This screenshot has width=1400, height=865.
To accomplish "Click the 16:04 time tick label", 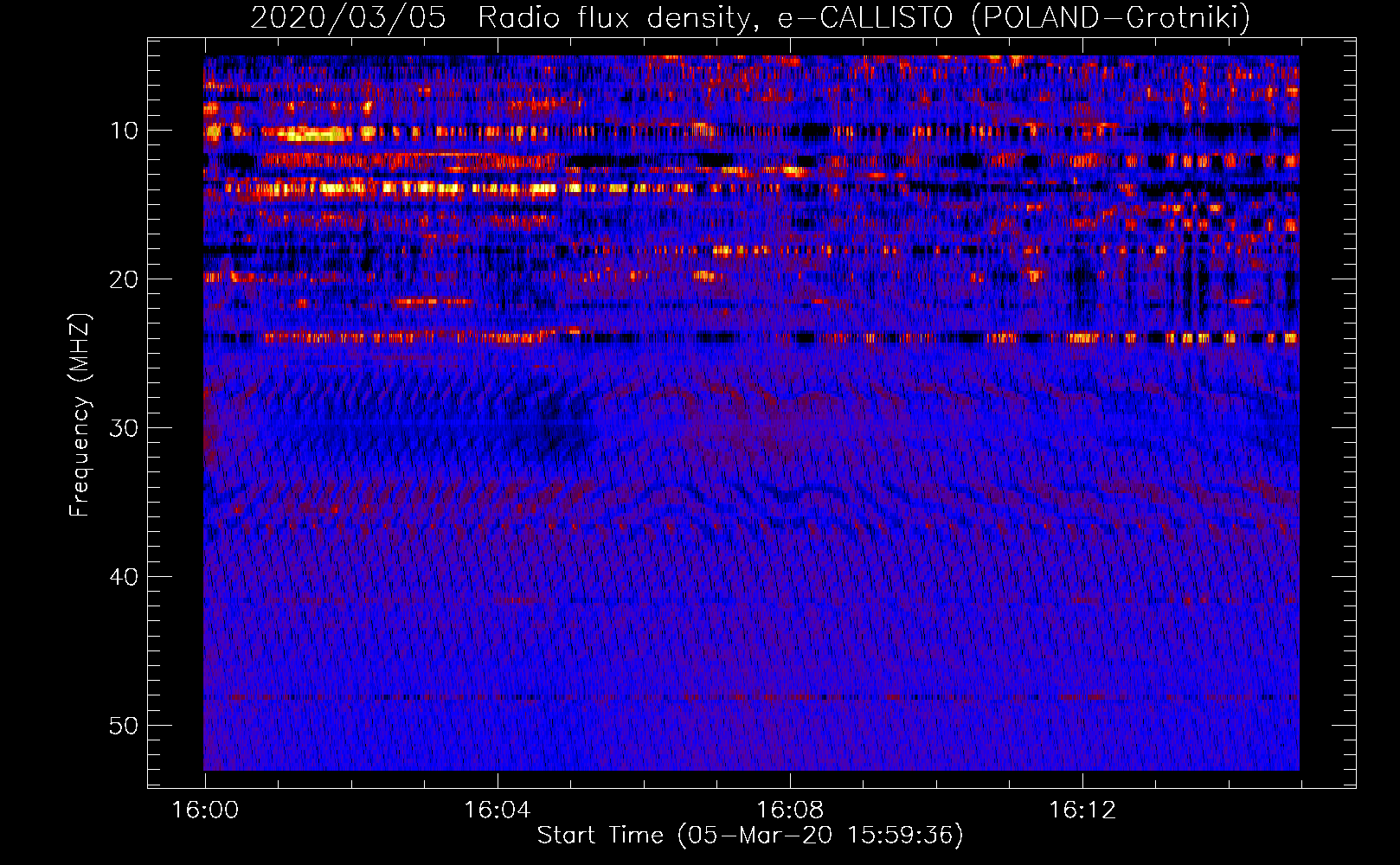I will (497, 811).
